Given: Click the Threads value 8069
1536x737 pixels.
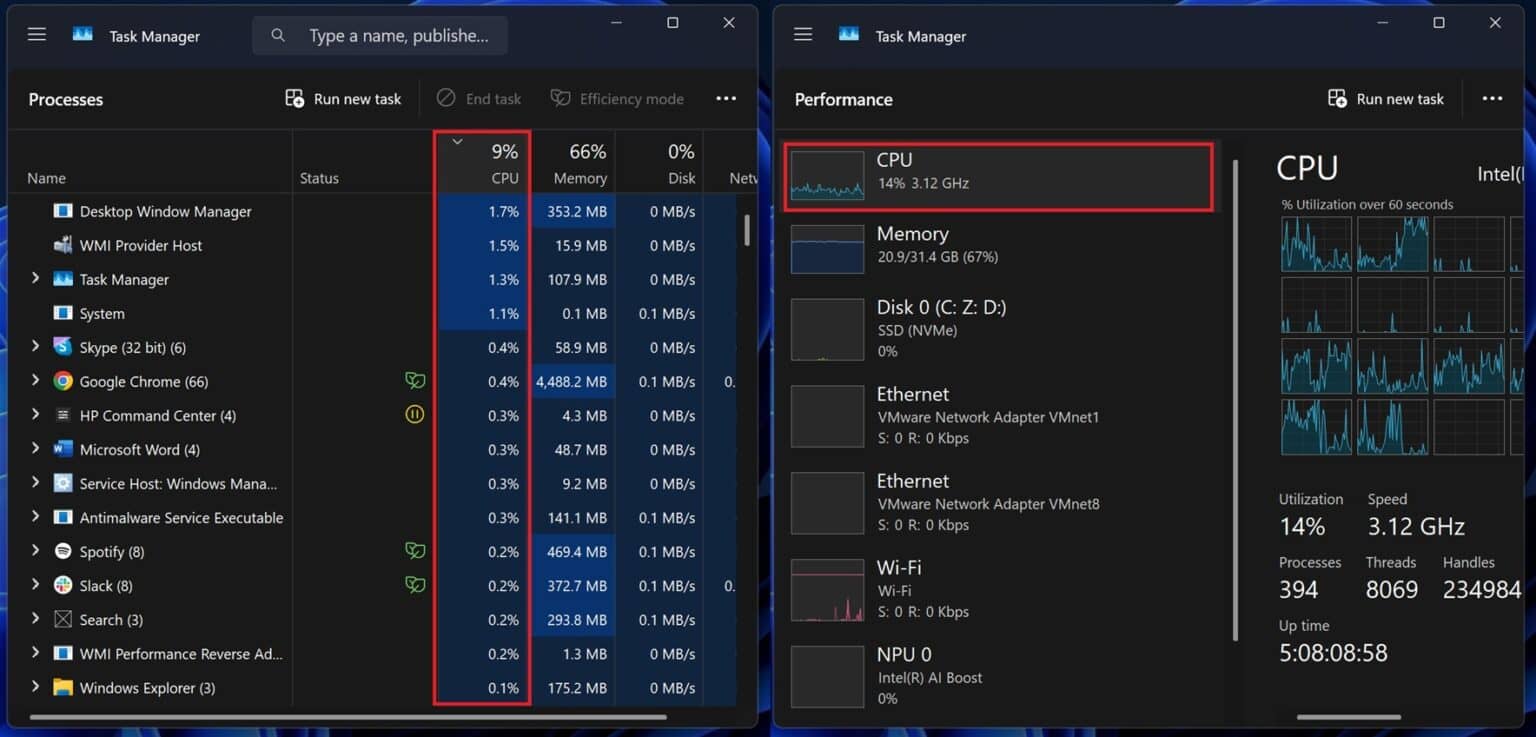Looking at the screenshot, I should pos(1392,590).
